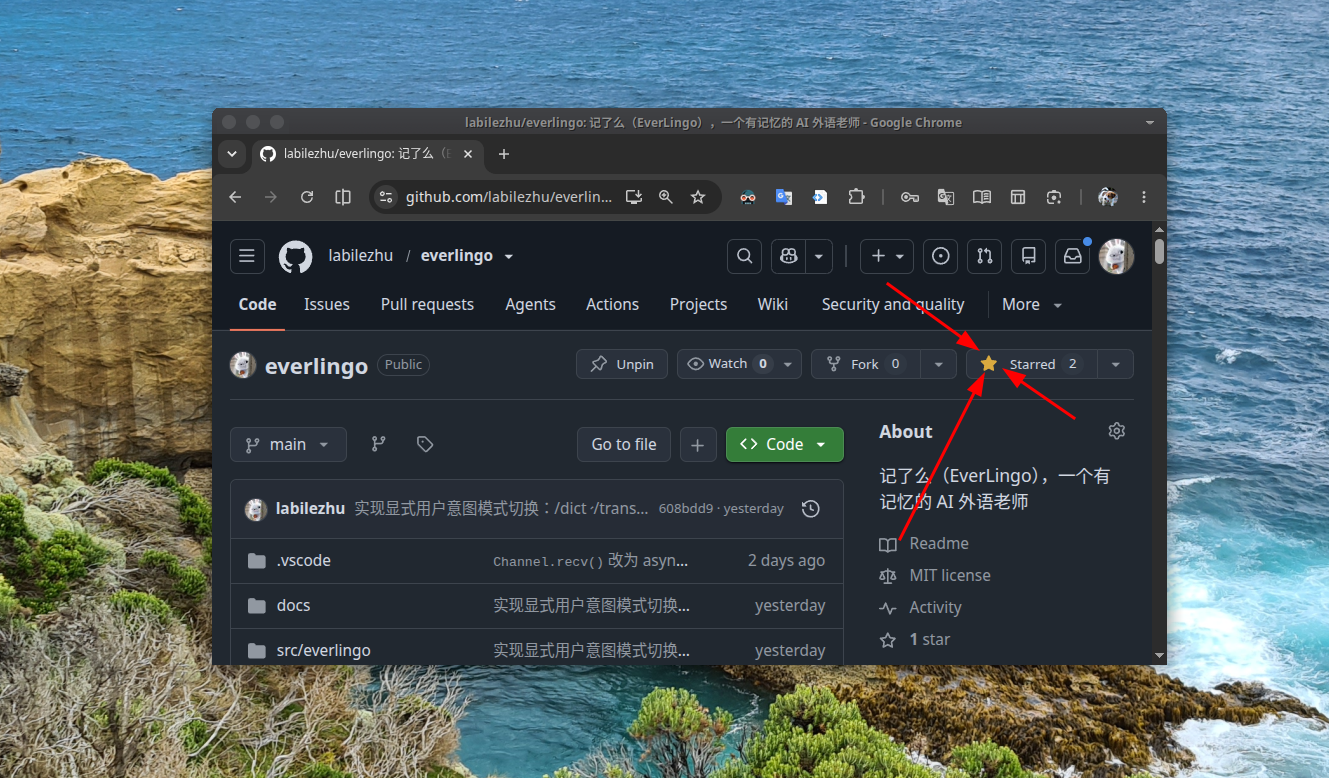
Task: Open GitHub search magnifier button
Action: (x=744, y=256)
